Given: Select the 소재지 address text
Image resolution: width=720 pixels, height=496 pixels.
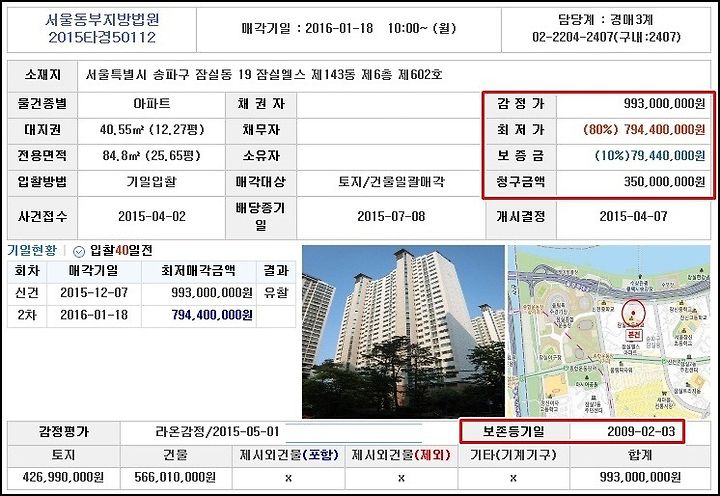Looking at the screenshot, I should coord(264,75).
